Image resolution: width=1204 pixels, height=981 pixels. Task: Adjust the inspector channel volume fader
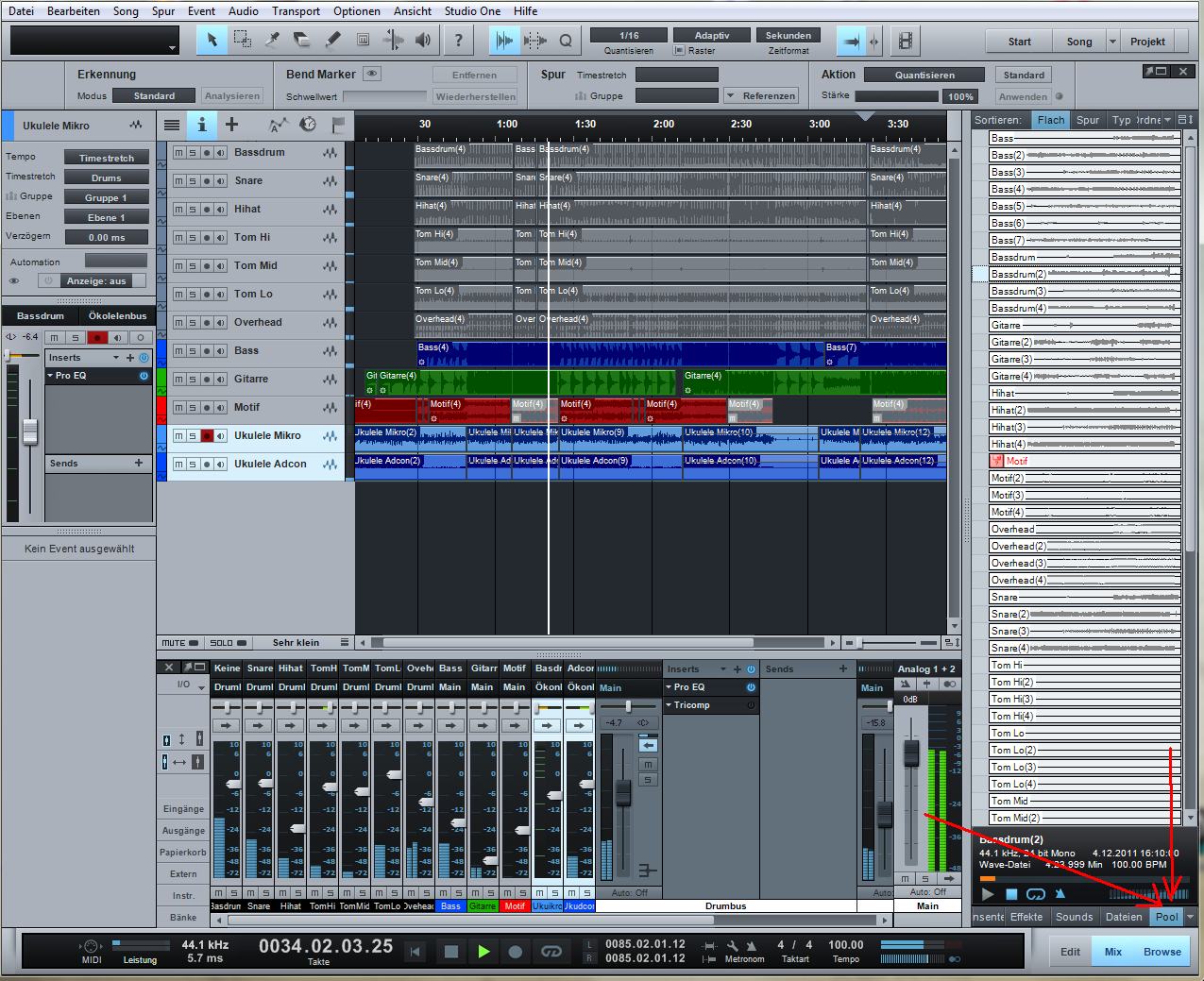pos(30,431)
